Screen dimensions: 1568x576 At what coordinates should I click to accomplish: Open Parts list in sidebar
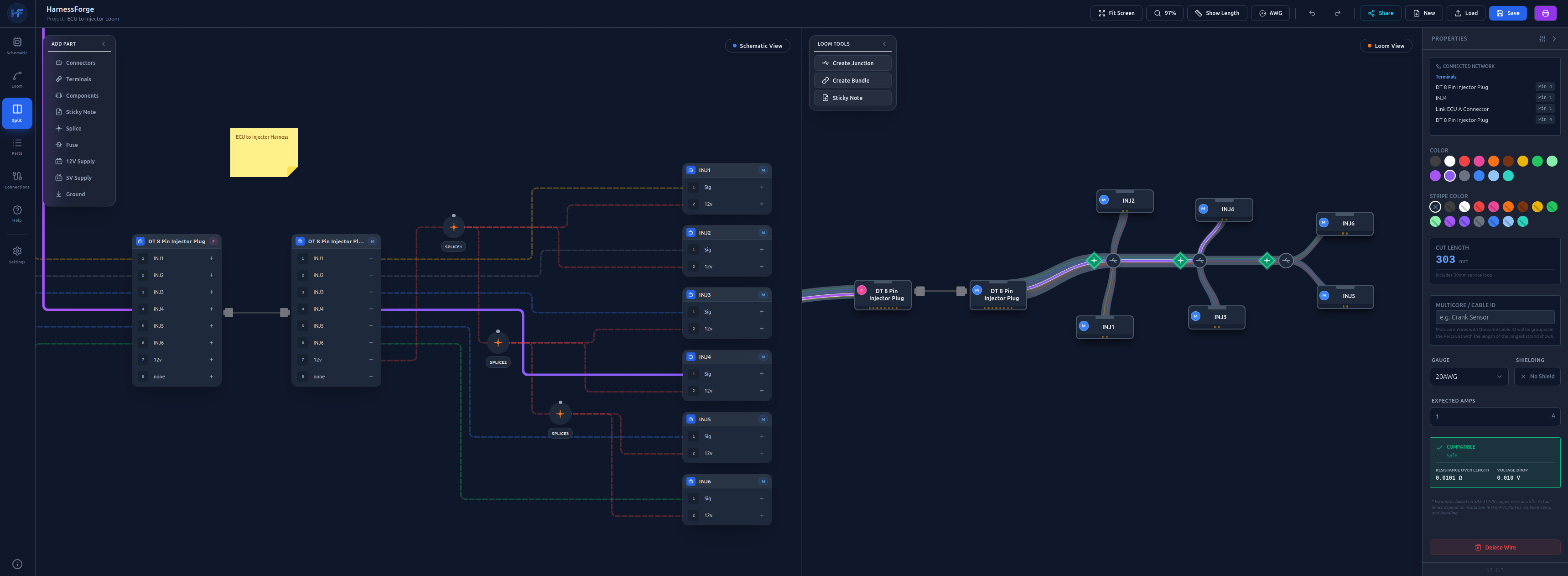pos(17,146)
